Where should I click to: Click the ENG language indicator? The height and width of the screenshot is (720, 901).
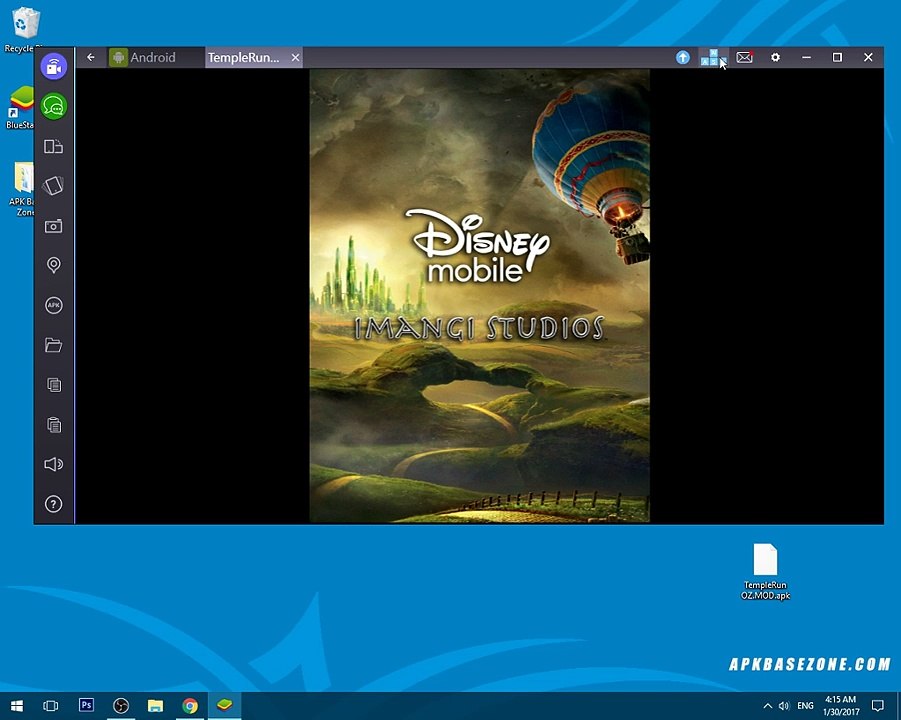[x=806, y=706]
